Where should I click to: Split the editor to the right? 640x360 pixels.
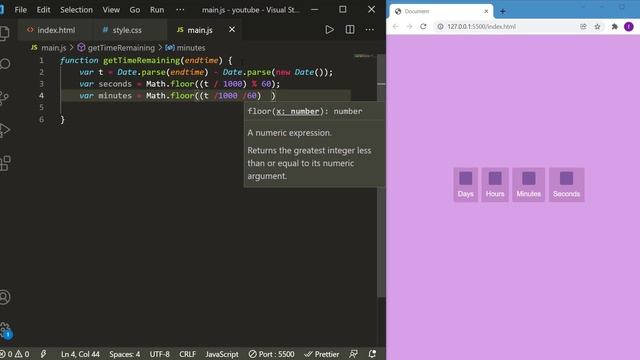coord(350,29)
